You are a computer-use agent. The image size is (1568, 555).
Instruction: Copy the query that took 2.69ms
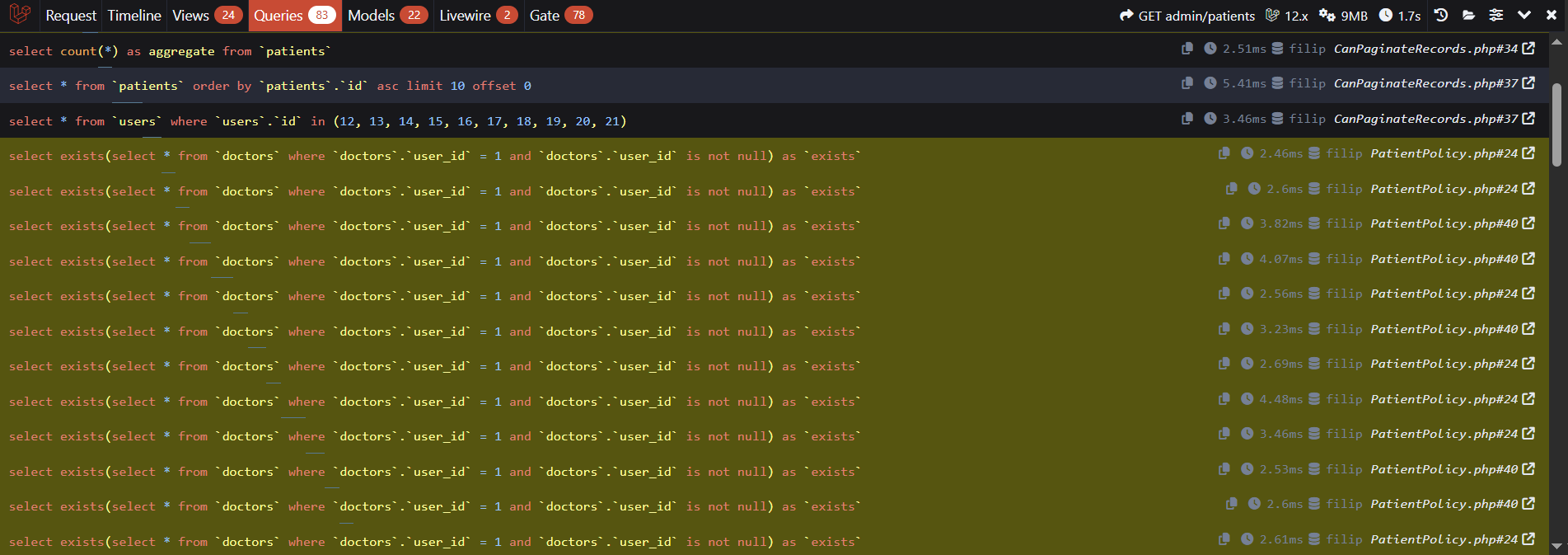[x=1224, y=364]
